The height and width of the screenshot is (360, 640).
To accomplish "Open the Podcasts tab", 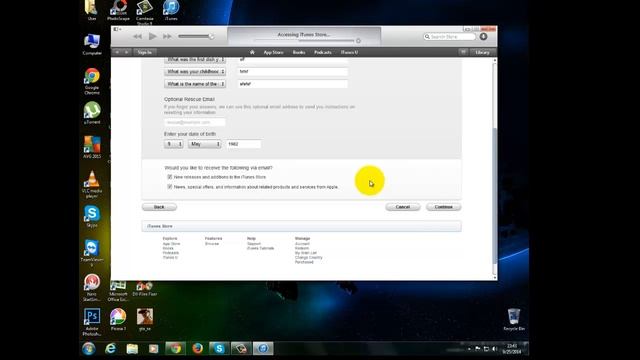I will [323, 52].
